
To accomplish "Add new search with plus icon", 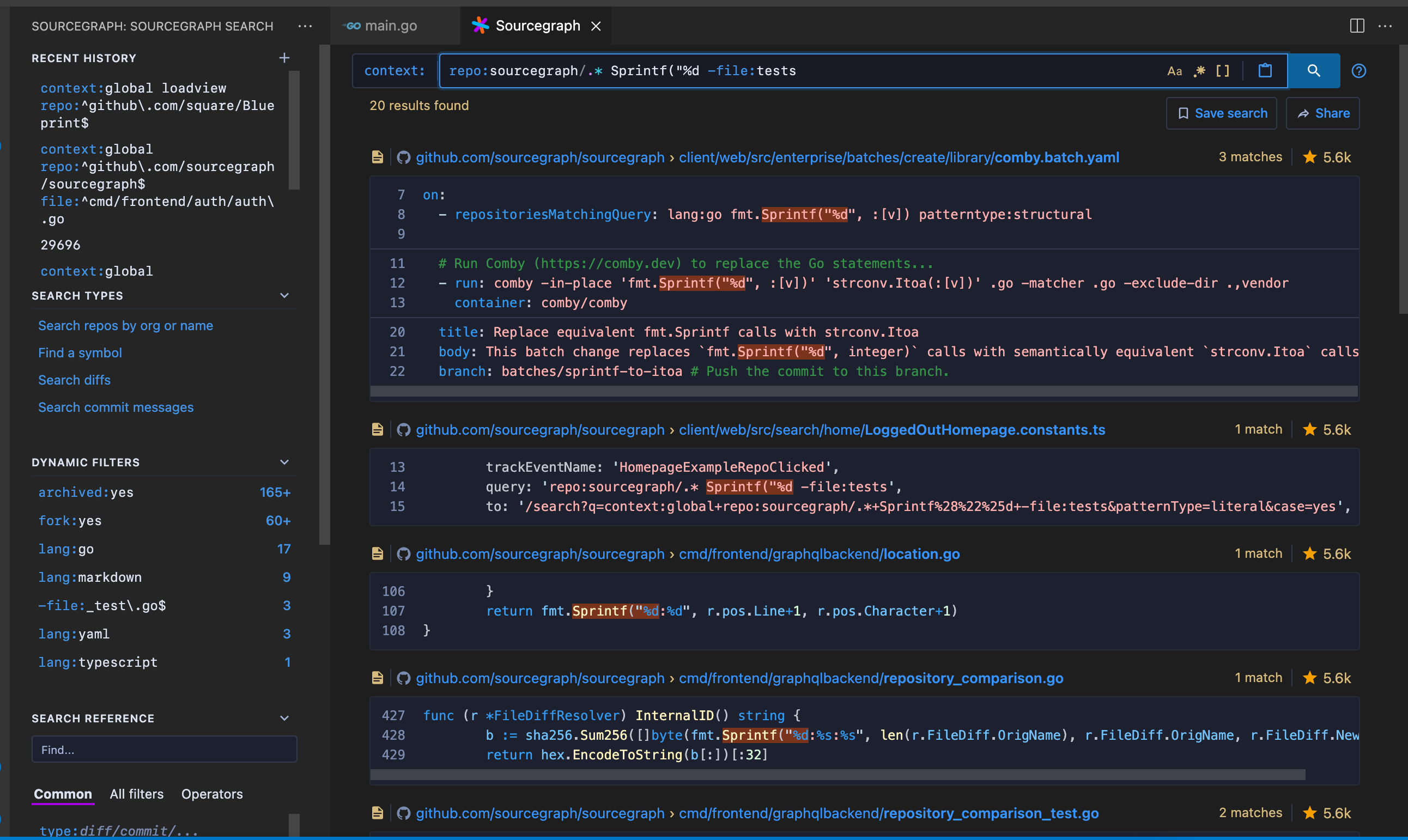I will pyautogui.click(x=284, y=58).
